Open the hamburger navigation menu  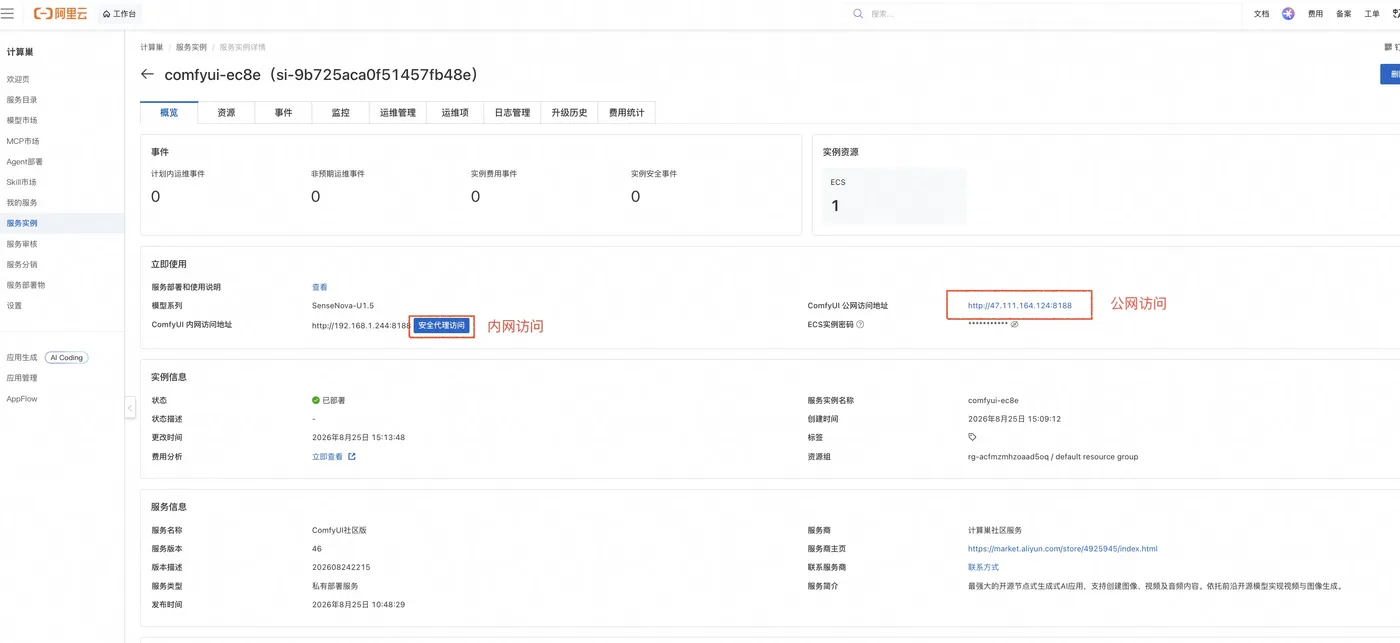coord(7,14)
